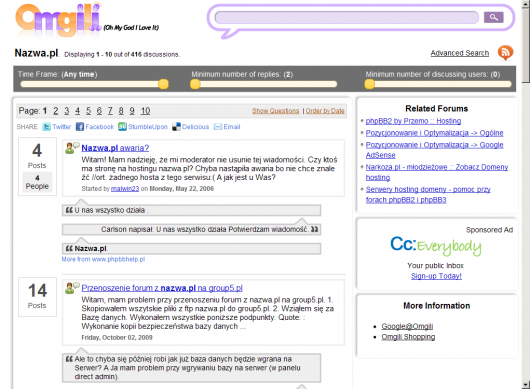
Task: Open Pozycjonowanie i Optymalizacja -> Ogólne forum
Action: 435,133
